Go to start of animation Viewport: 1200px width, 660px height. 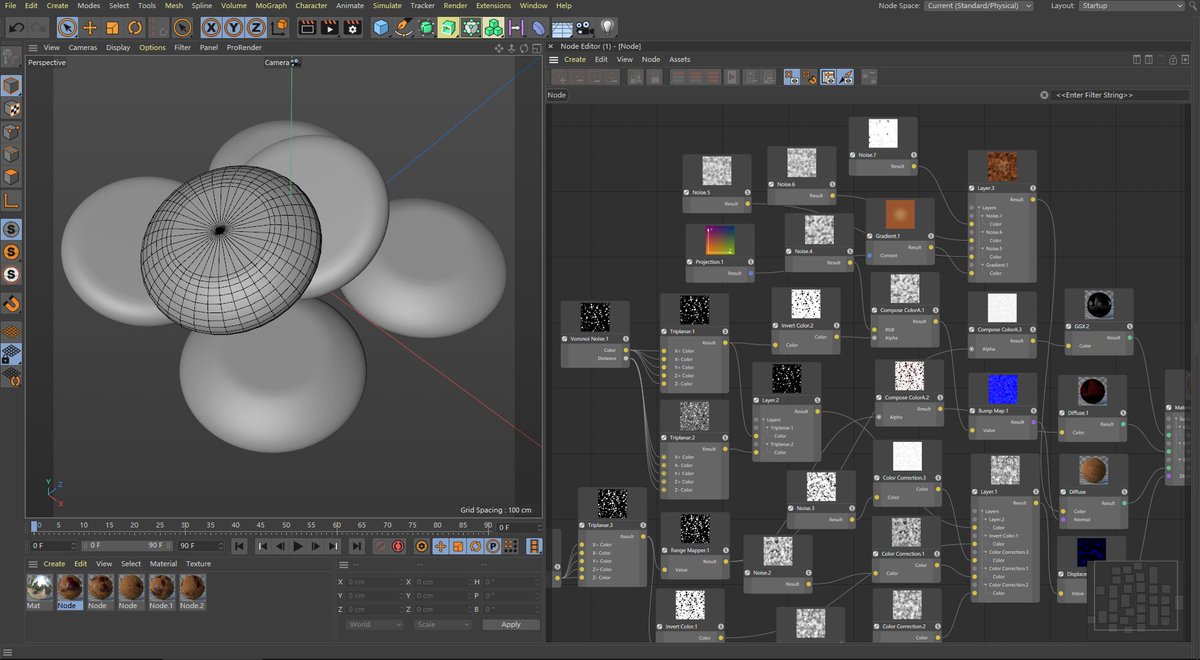239,546
